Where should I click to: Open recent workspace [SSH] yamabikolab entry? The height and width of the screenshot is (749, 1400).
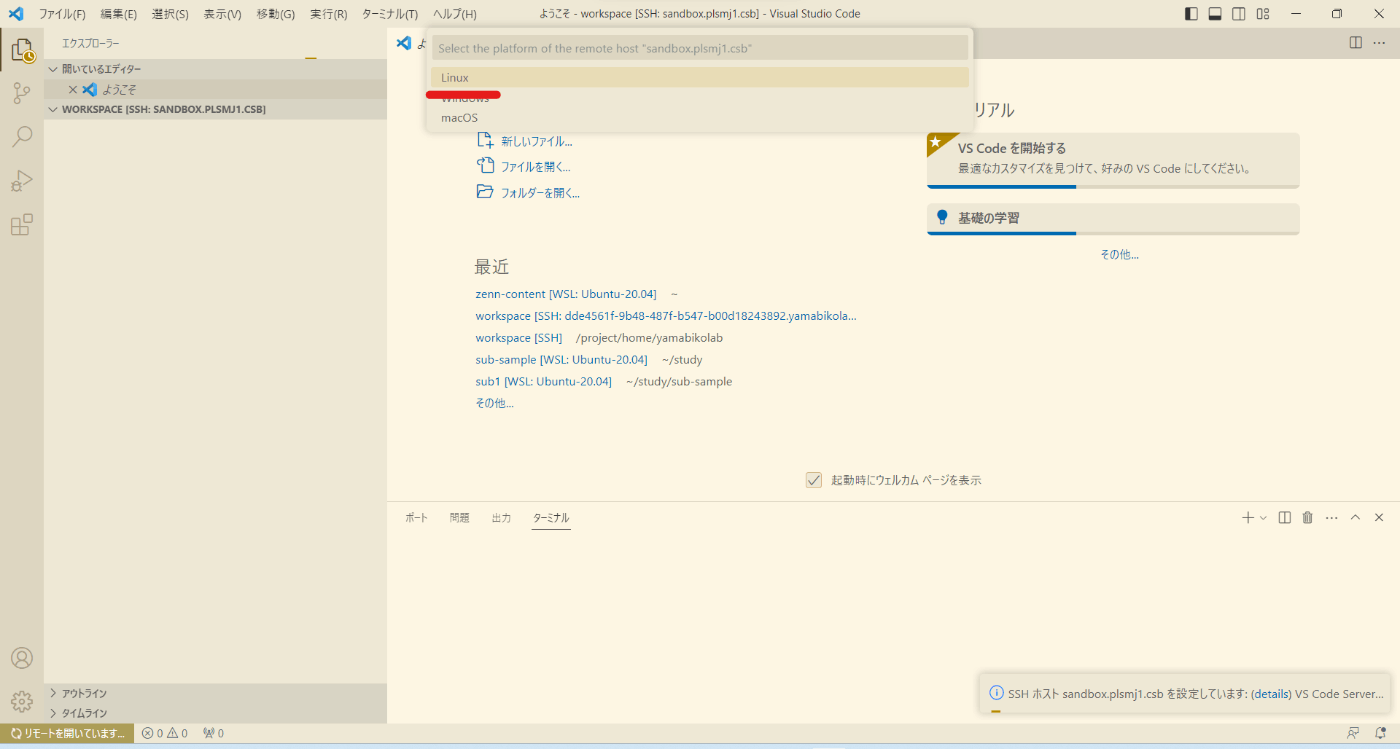point(518,338)
